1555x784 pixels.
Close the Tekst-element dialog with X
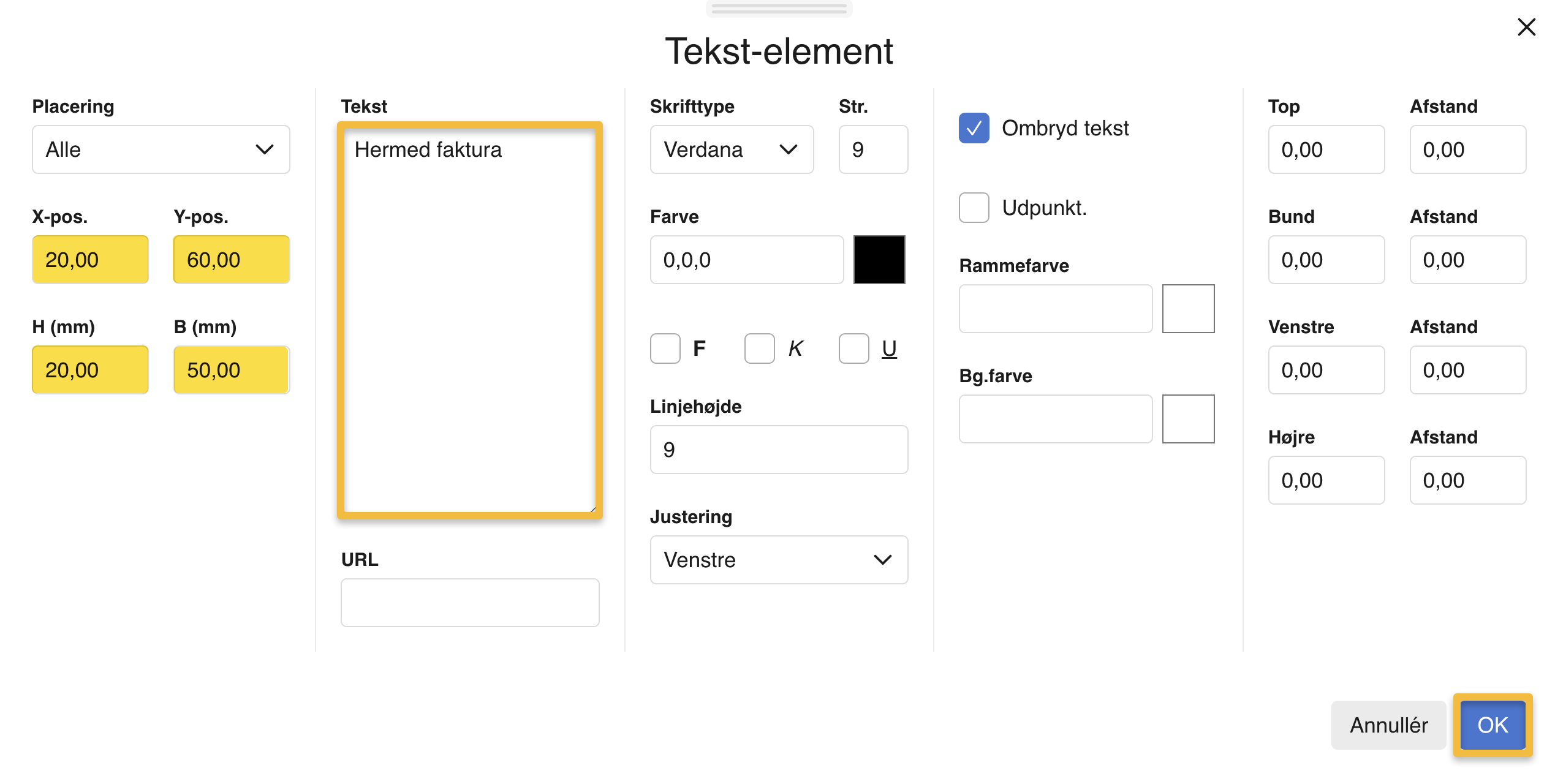pyautogui.click(x=1526, y=27)
